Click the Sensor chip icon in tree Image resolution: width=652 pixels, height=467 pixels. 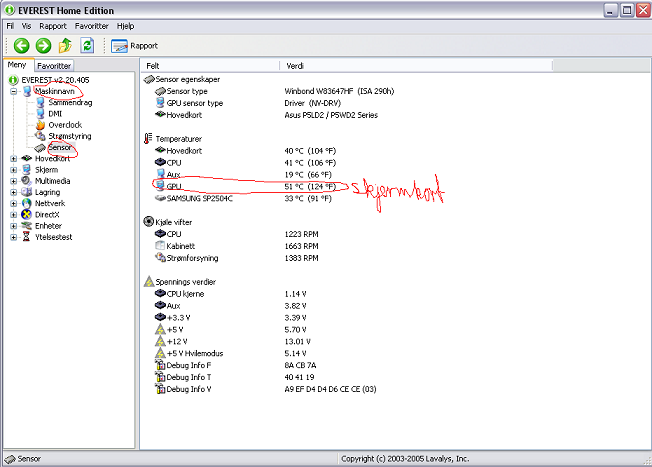[x=40, y=148]
